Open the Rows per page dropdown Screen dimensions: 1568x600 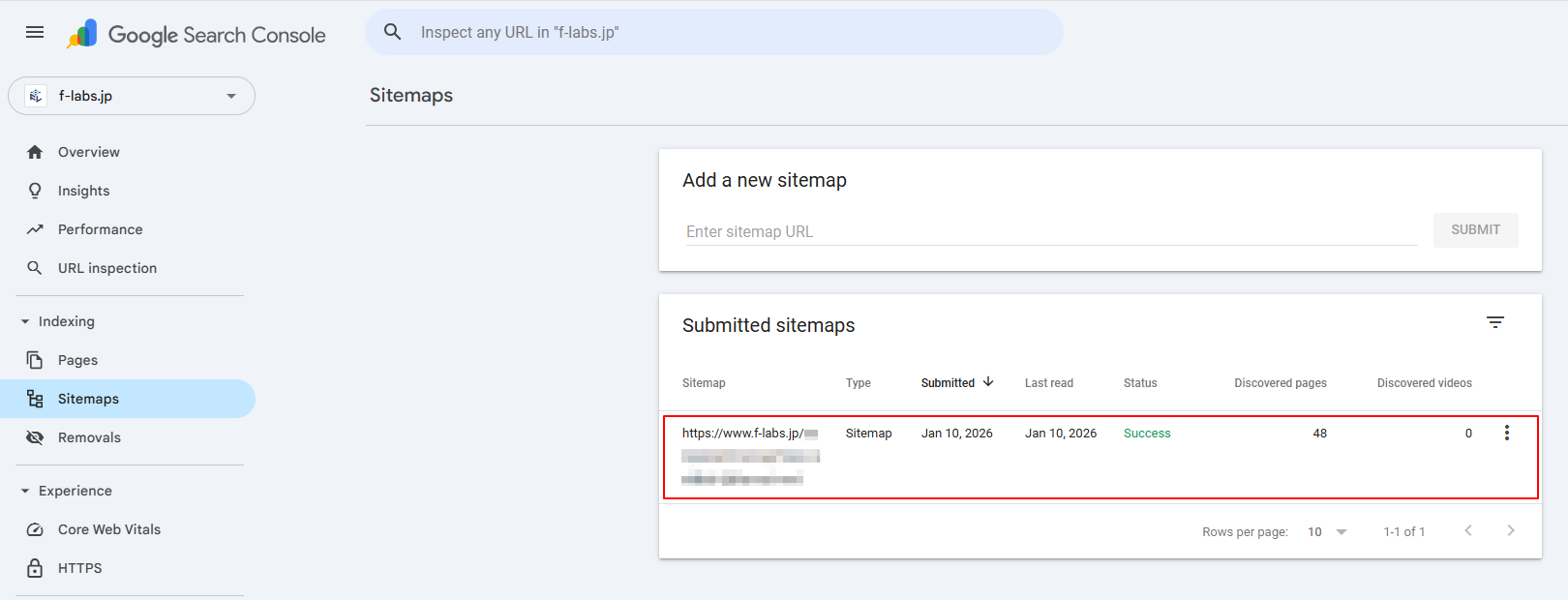1325,531
